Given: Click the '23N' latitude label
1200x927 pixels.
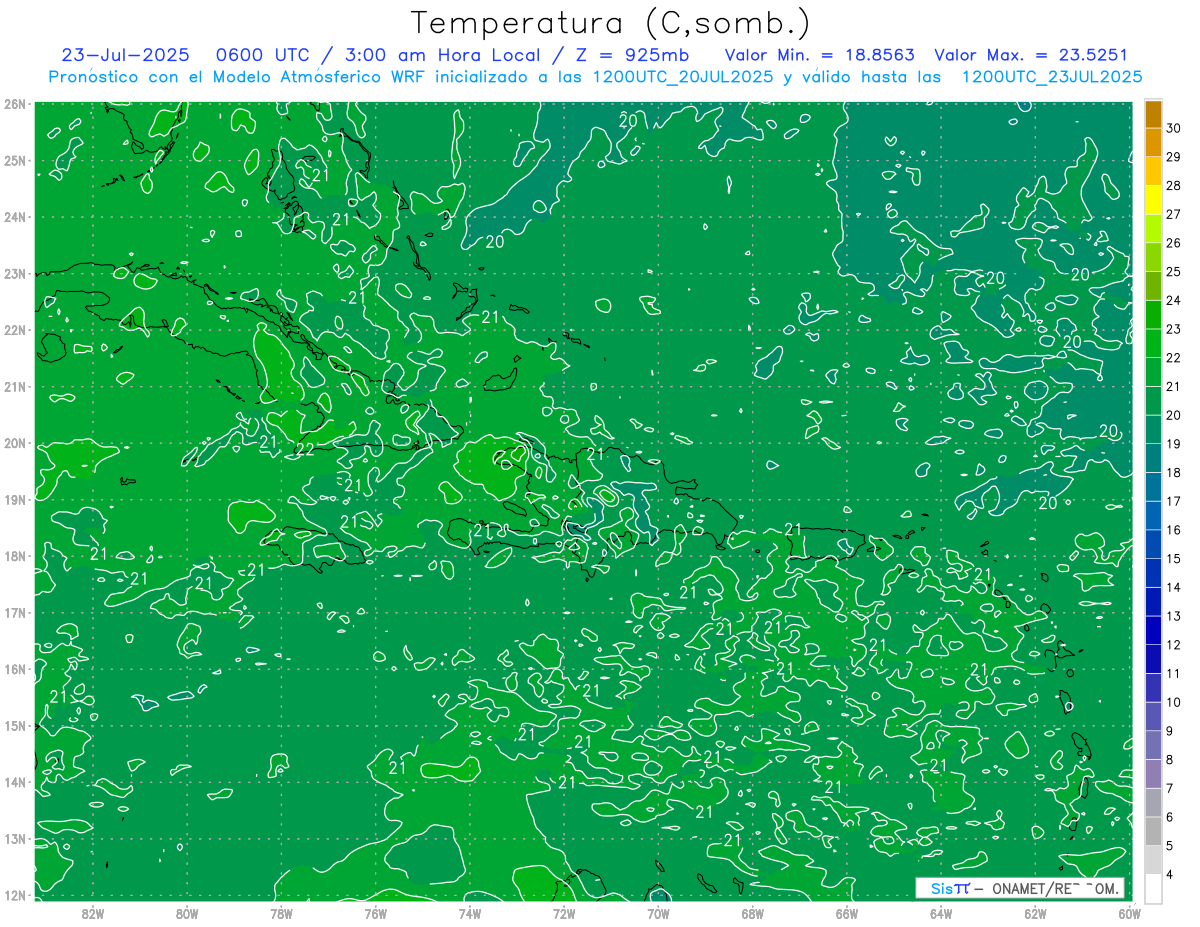Looking at the screenshot, I should click(x=15, y=273).
